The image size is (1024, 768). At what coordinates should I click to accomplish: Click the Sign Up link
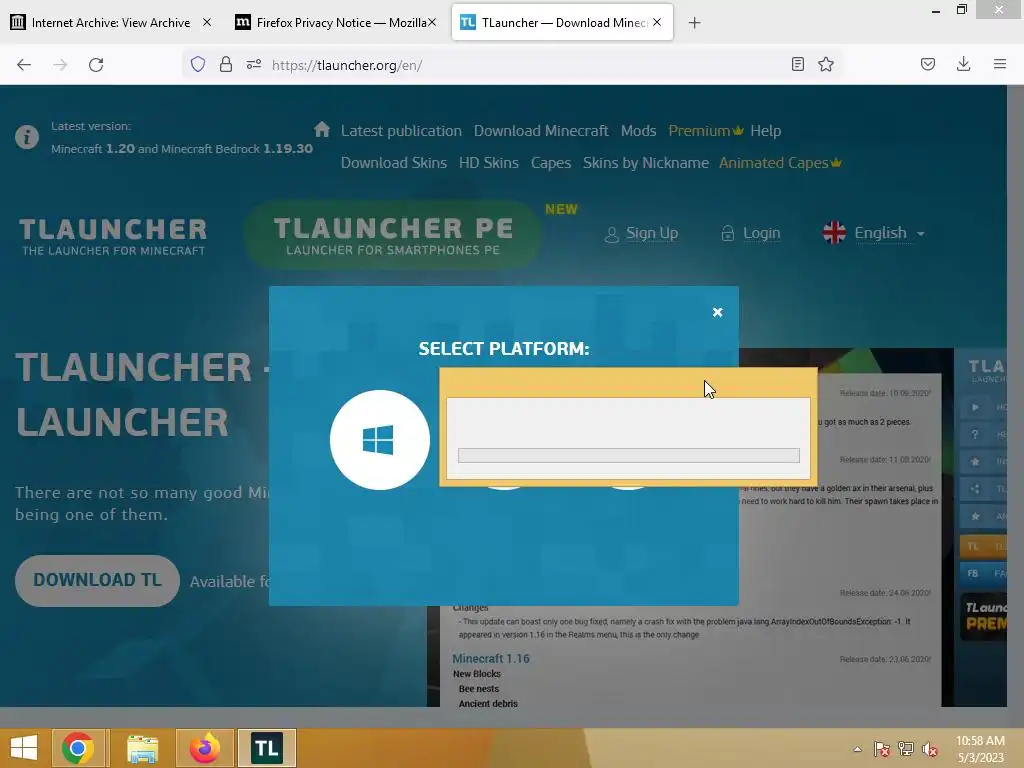click(641, 233)
